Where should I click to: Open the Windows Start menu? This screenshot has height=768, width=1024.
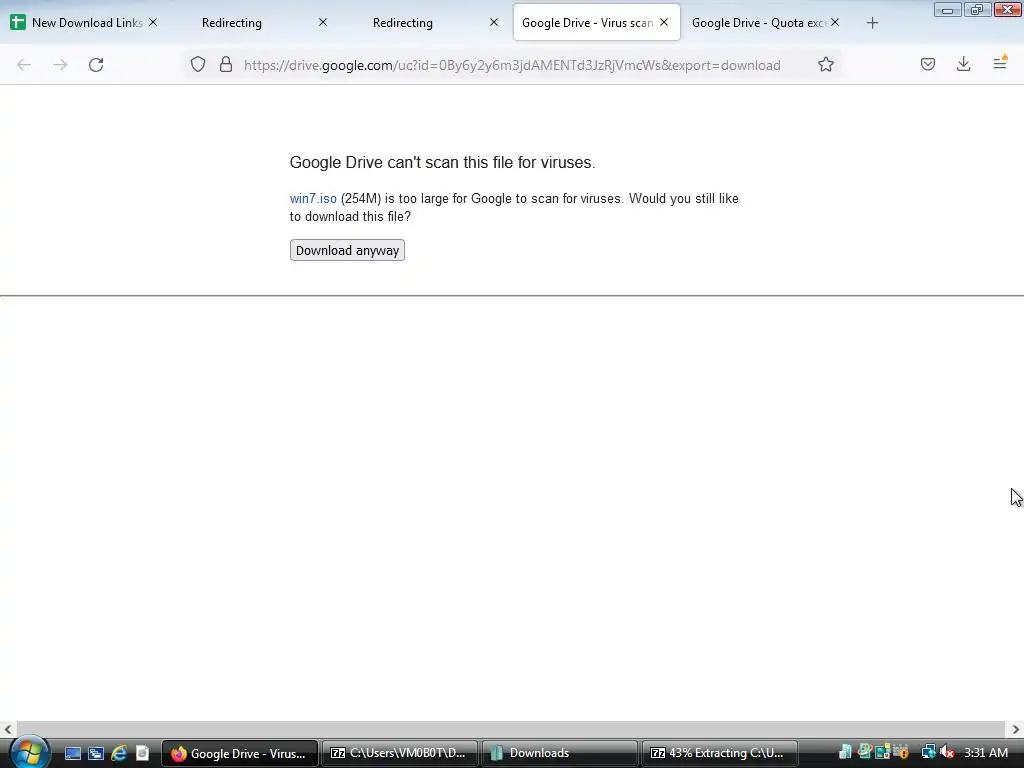point(29,753)
